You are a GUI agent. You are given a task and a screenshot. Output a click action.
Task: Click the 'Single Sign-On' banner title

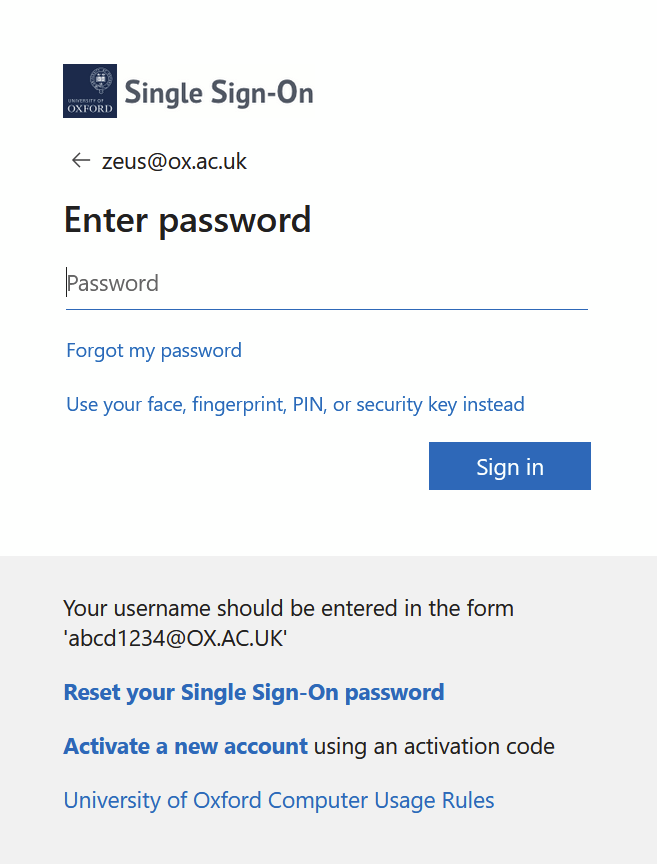pos(219,93)
